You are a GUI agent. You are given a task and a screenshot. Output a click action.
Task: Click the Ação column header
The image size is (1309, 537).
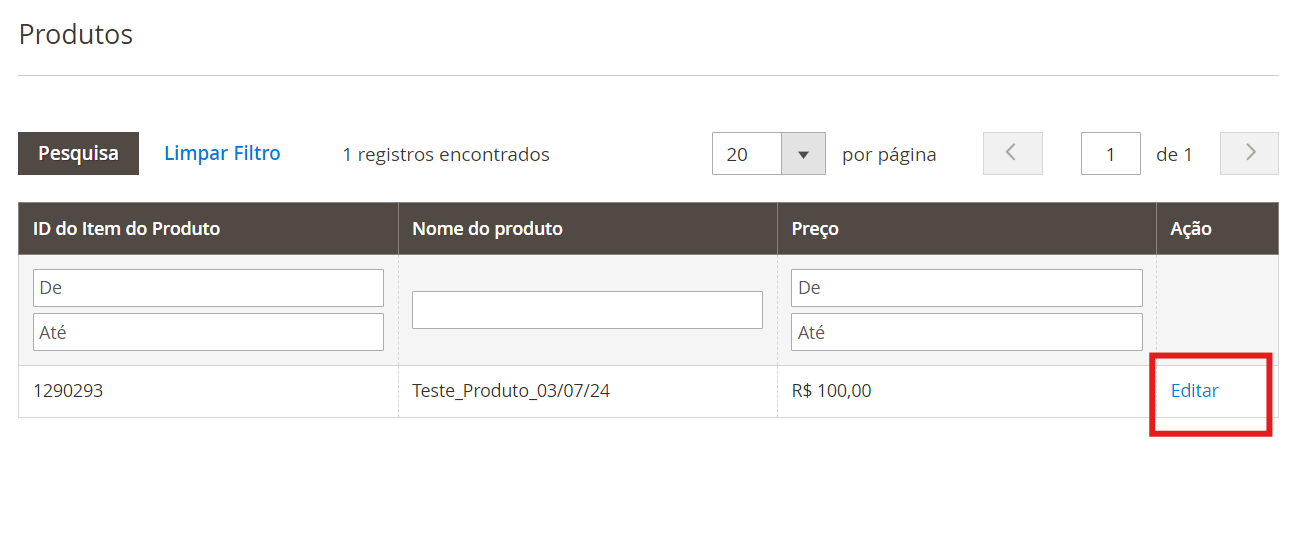coord(1191,229)
